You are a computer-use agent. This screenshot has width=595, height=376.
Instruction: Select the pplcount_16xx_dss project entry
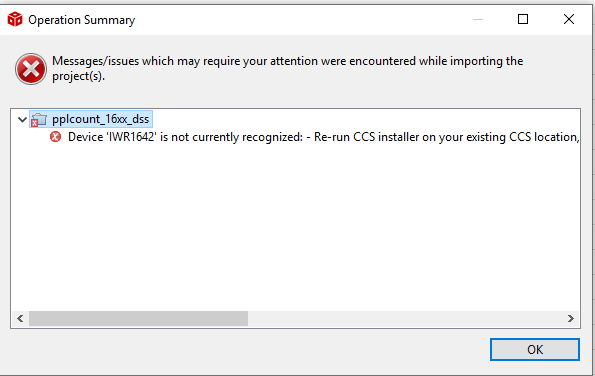pos(100,119)
